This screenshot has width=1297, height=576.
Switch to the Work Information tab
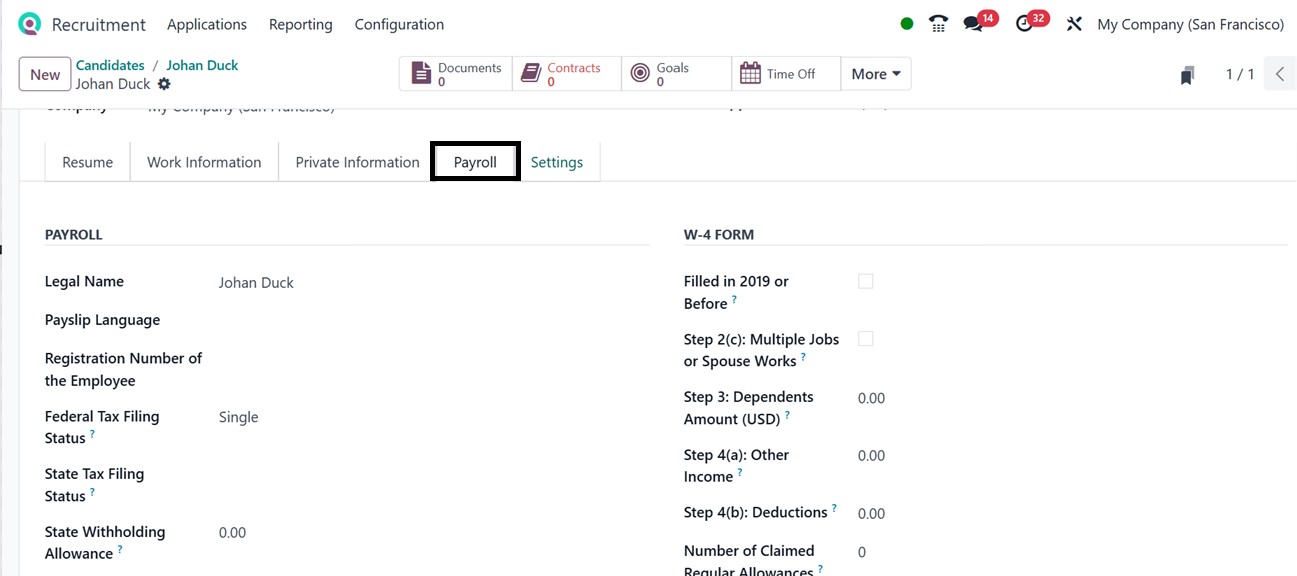(204, 162)
